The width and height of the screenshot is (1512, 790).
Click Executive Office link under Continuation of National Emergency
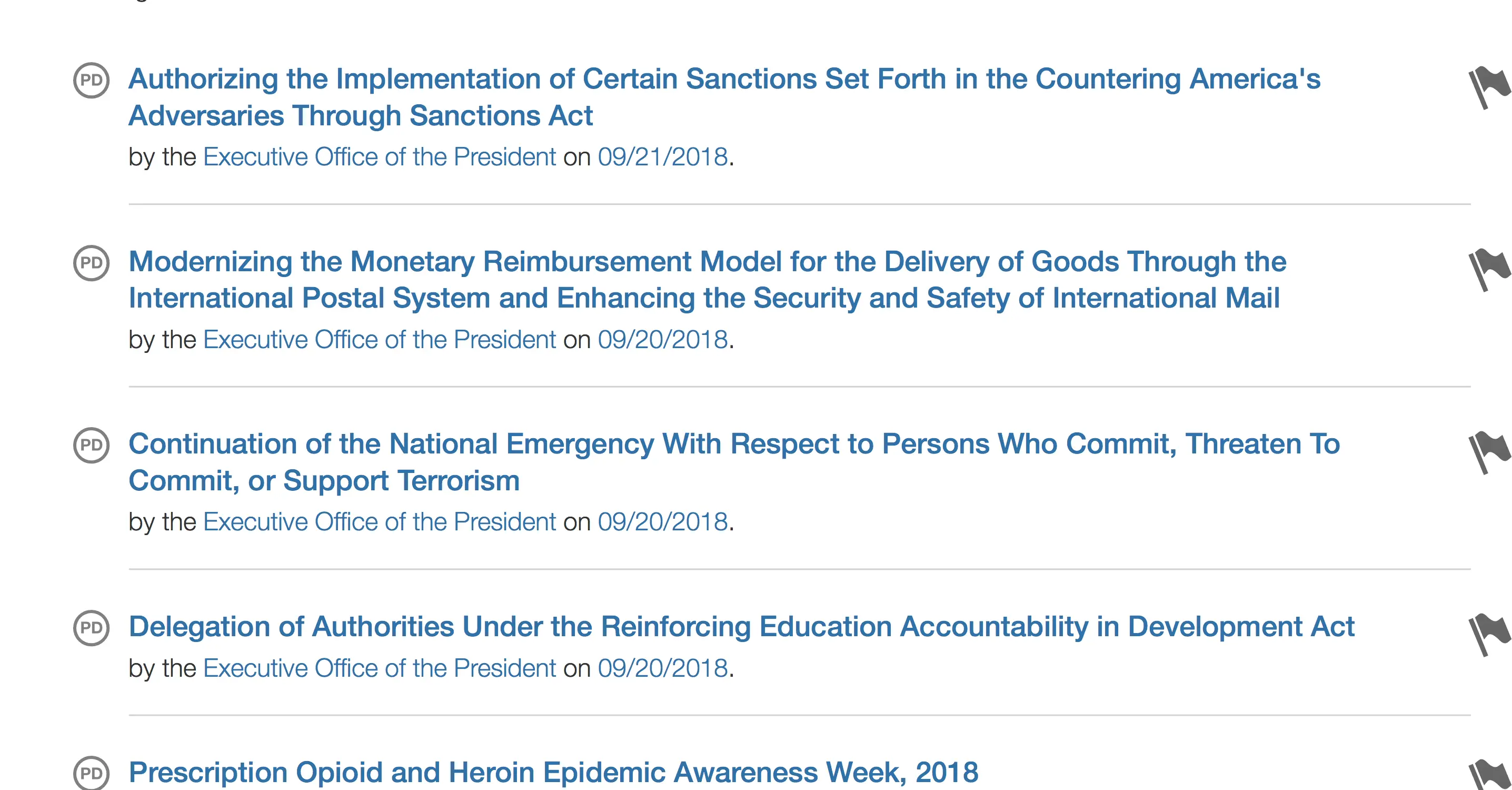click(x=379, y=521)
